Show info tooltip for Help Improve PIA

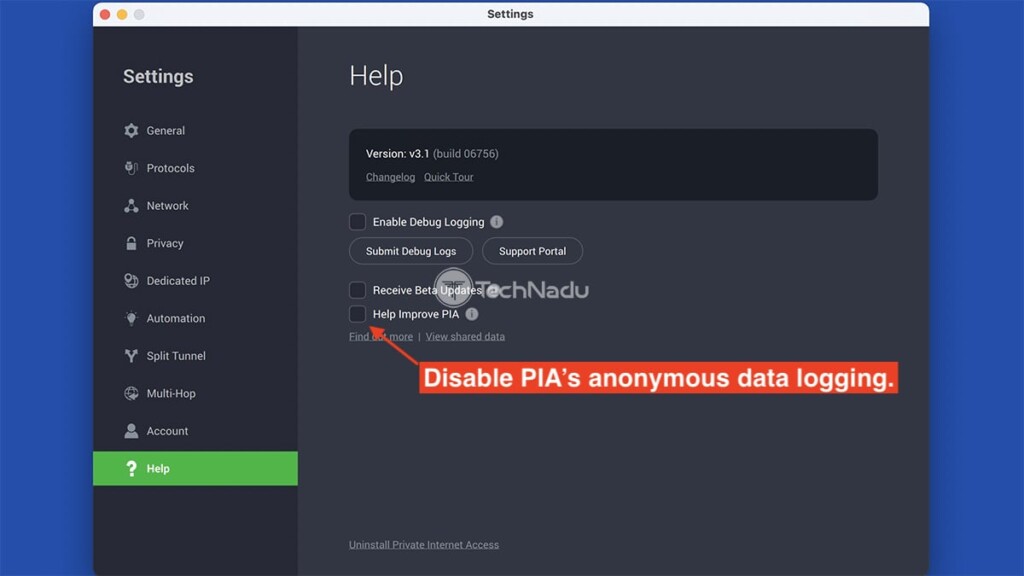click(472, 314)
